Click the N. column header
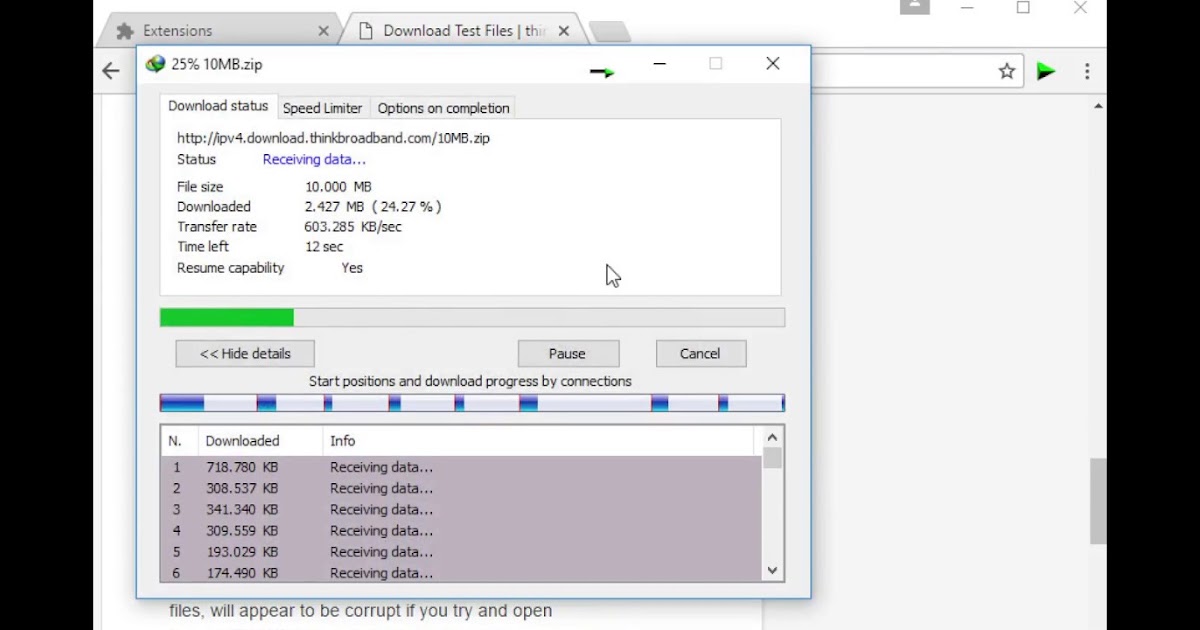The width and height of the screenshot is (1200, 630). (179, 441)
